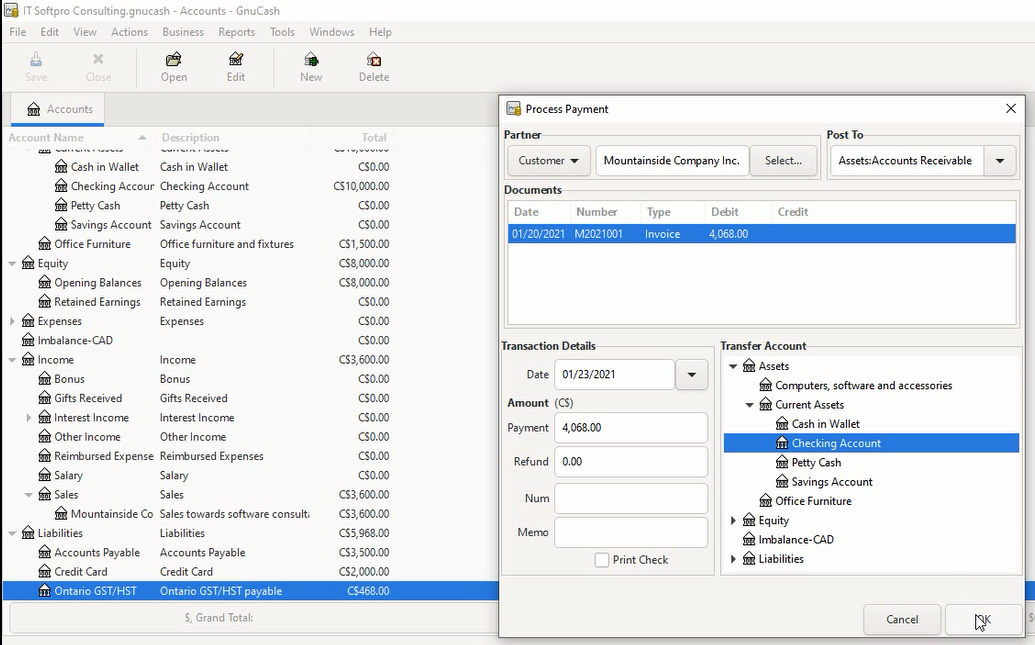Click the New account toolbar icon
1035x645 pixels.
pos(311,60)
